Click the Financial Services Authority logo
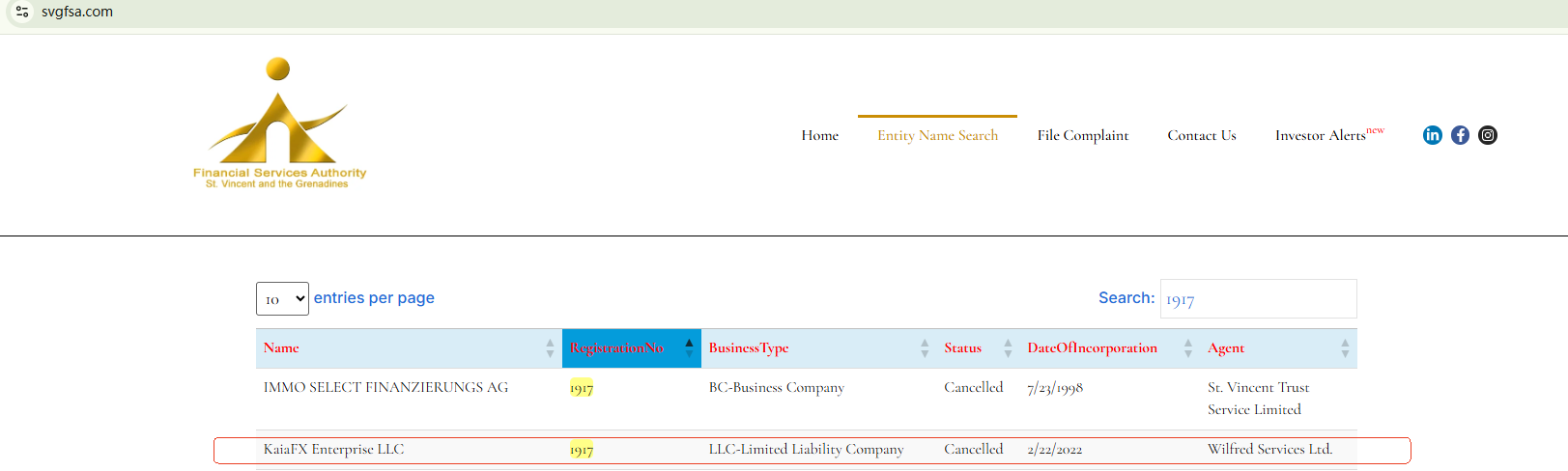The height and width of the screenshot is (471, 1568). [x=279, y=124]
